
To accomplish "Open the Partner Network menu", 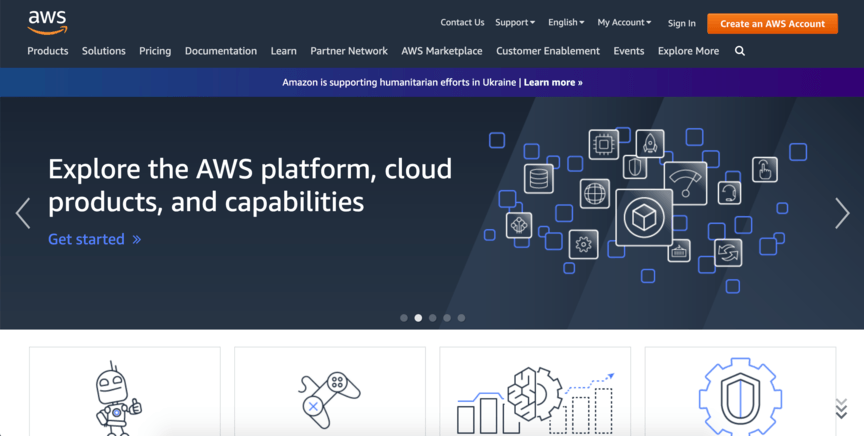I will (x=349, y=51).
